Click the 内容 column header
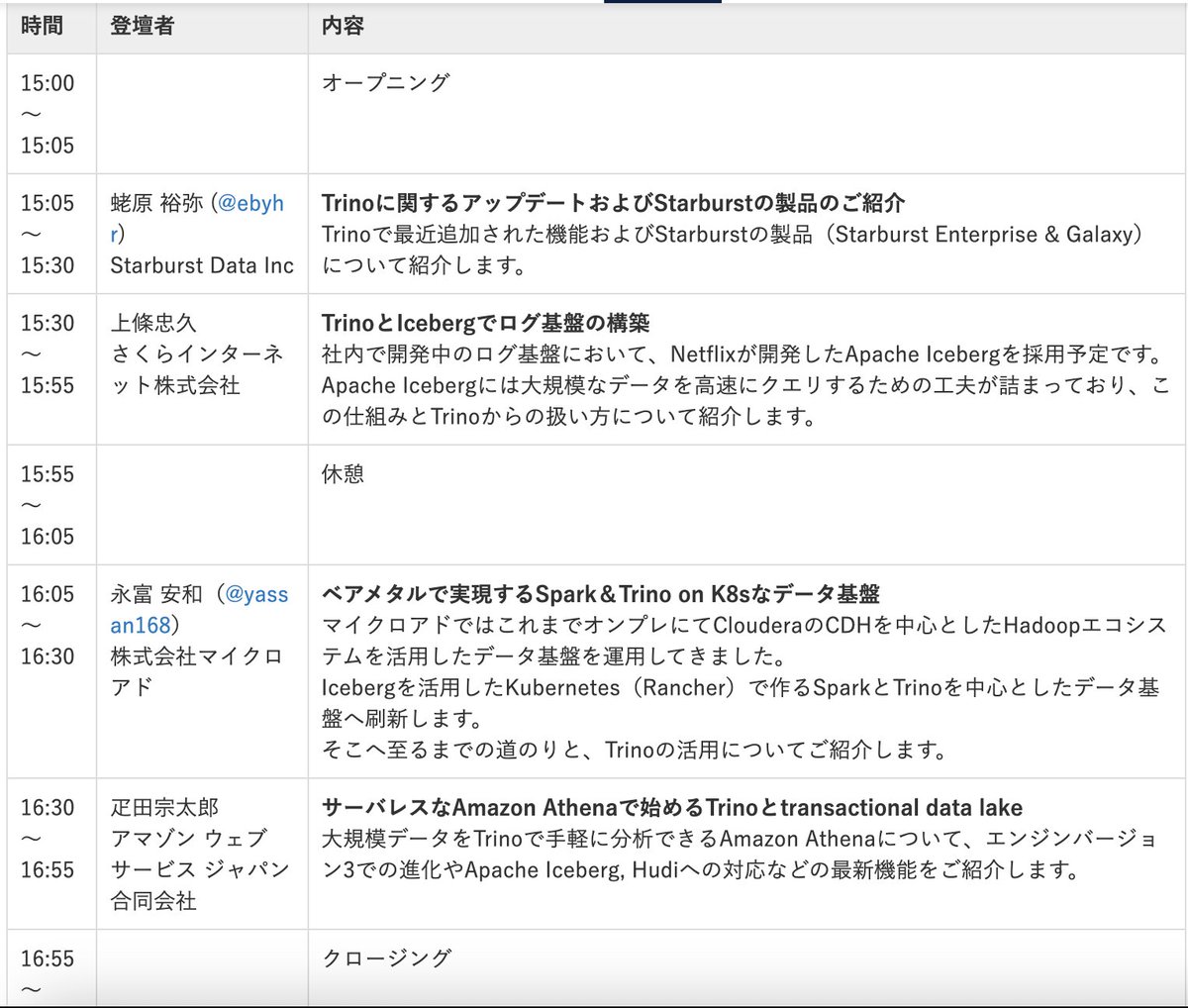Screen dimensions: 1188x1008 (747, 27)
